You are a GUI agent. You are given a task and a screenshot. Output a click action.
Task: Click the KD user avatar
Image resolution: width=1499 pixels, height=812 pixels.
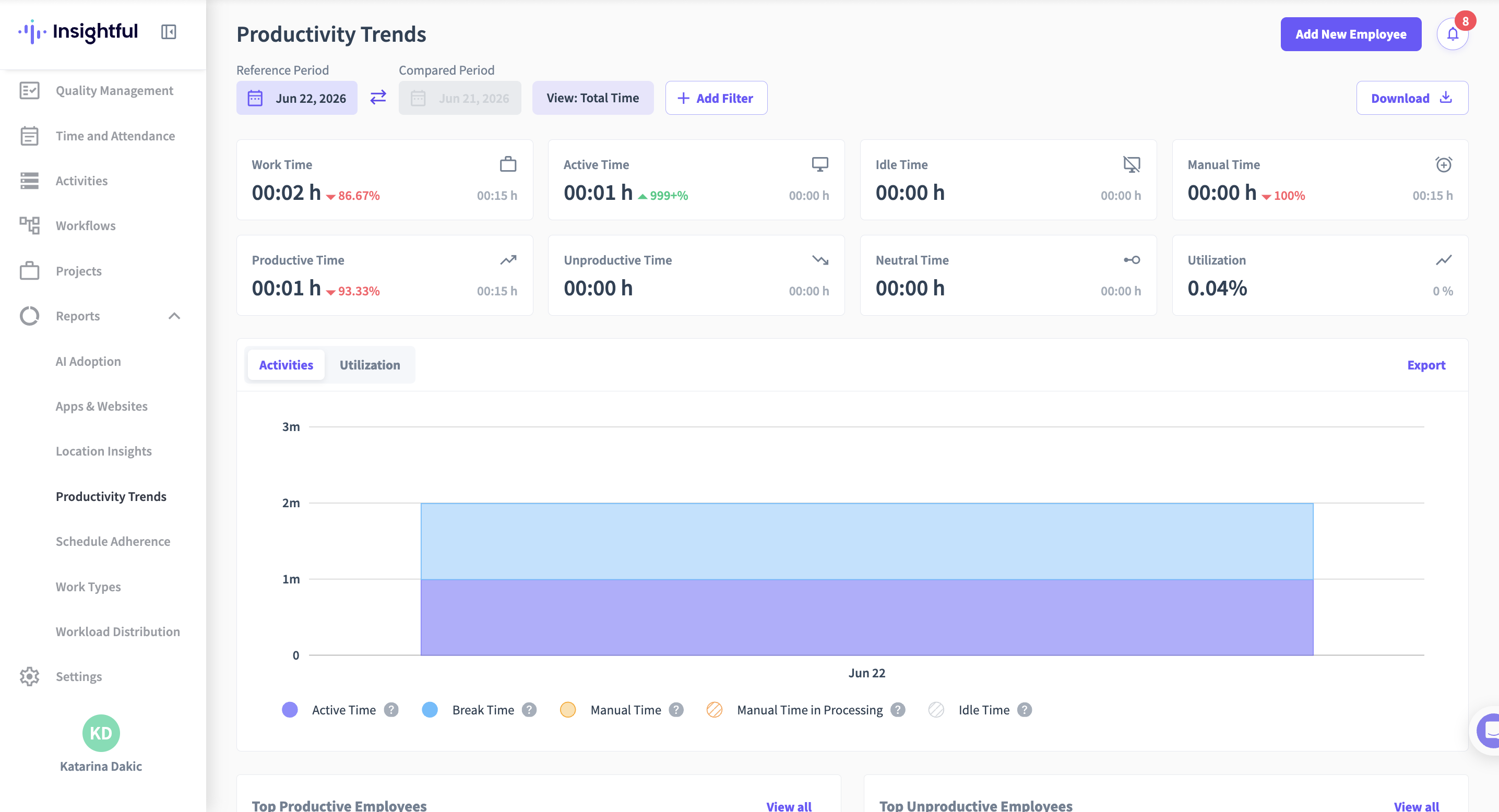coord(101,733)
